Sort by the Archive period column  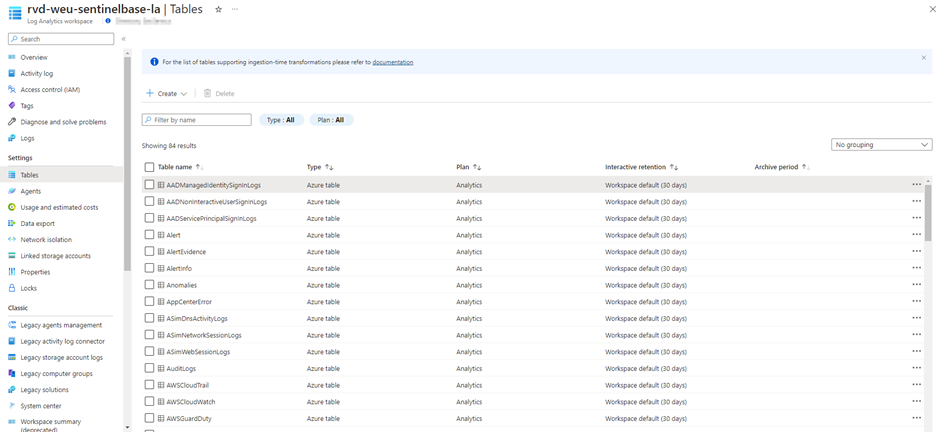click(782, 167)
